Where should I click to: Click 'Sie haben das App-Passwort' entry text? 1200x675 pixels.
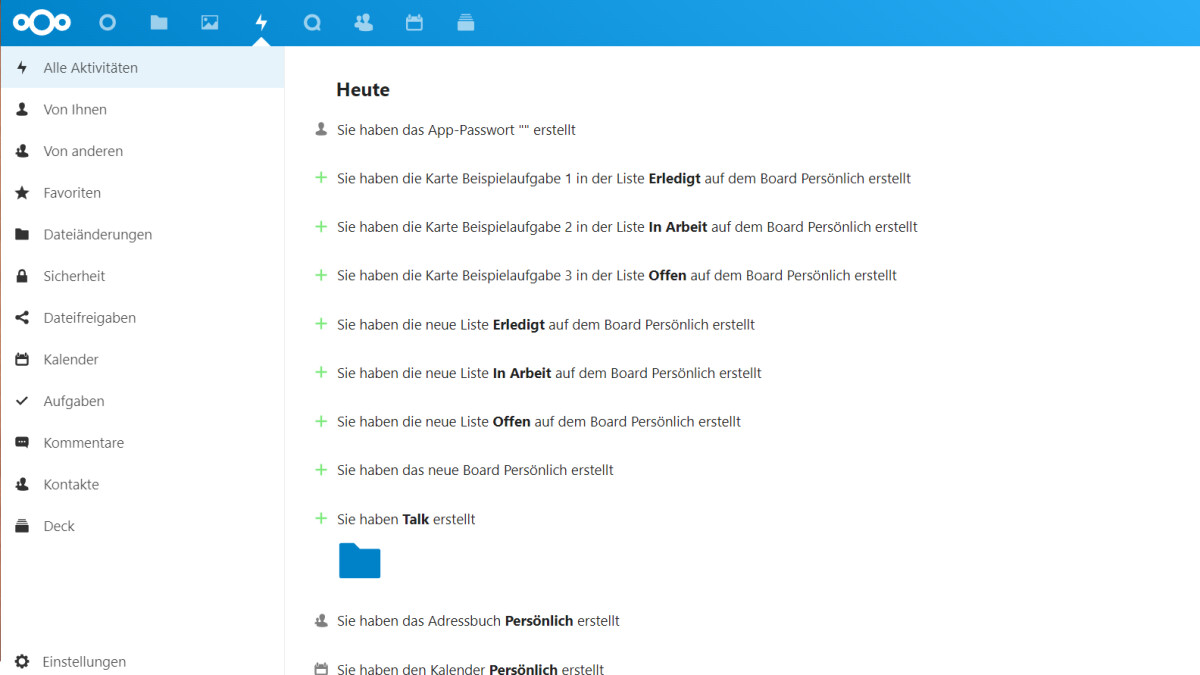point(456,130)
